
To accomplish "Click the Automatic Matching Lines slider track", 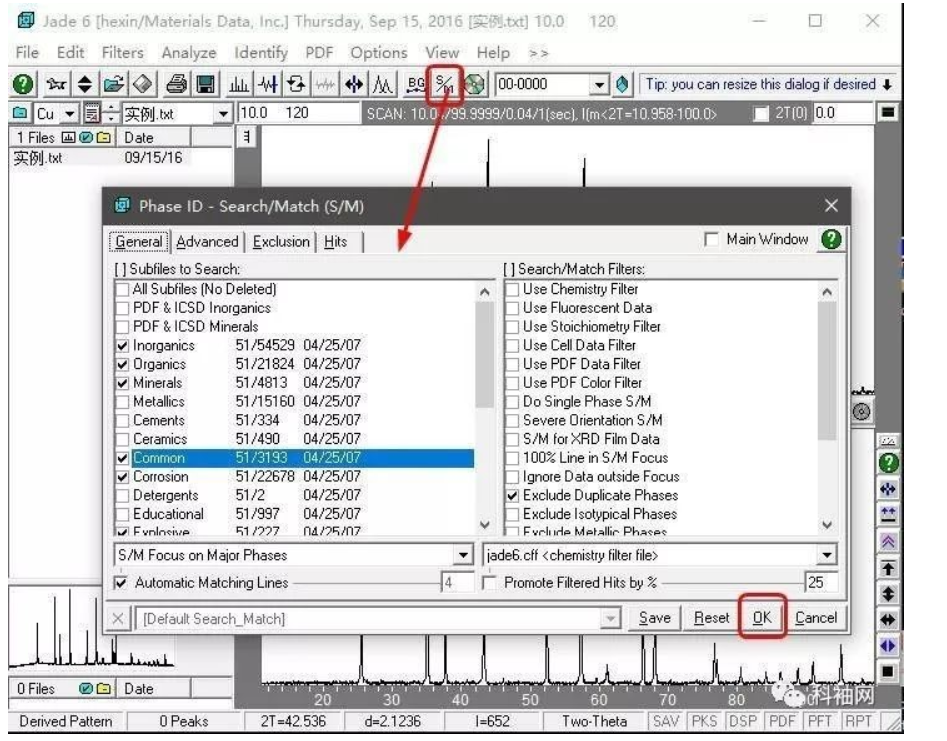I will click(x=365, y=583).
